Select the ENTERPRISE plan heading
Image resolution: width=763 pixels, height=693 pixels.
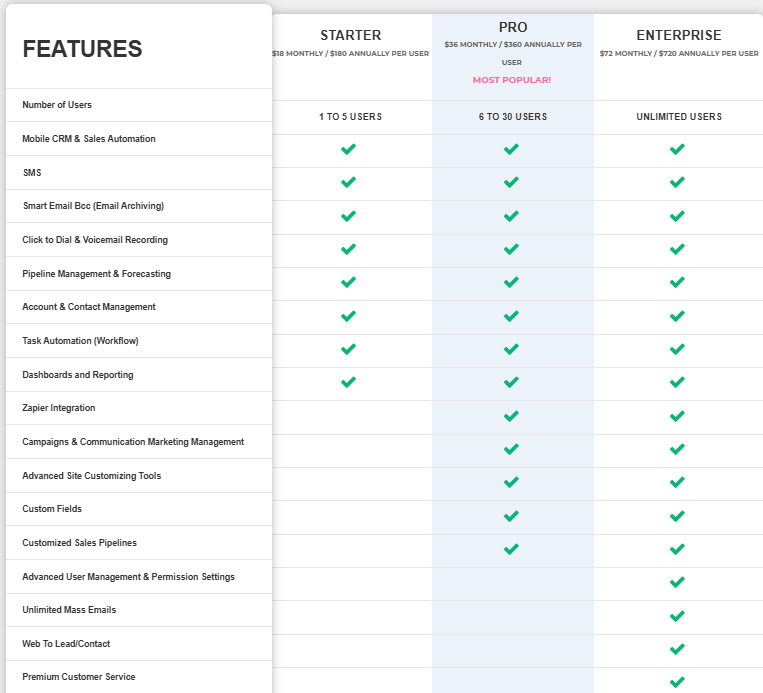coord(678,35)
